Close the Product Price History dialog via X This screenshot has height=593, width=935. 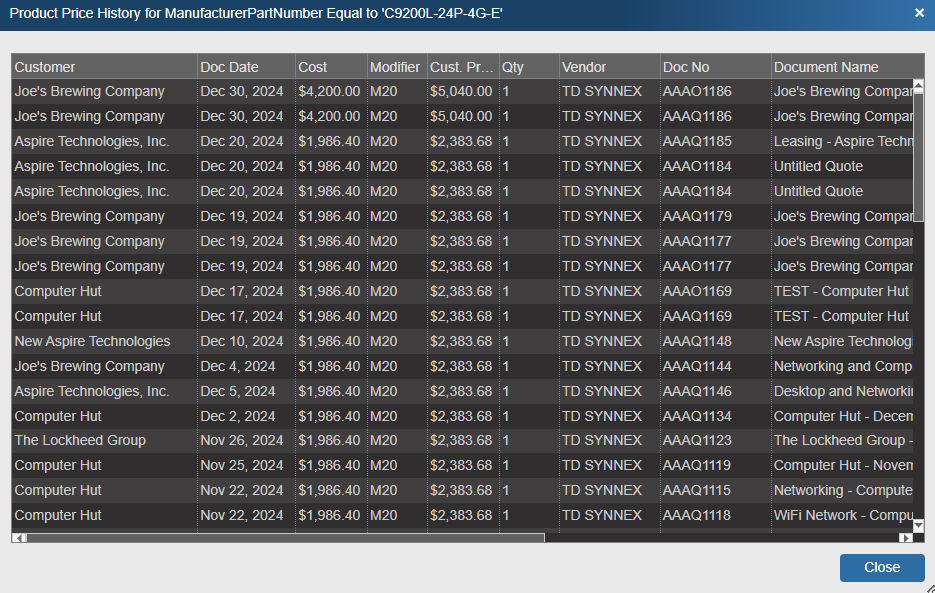(919, 13)
